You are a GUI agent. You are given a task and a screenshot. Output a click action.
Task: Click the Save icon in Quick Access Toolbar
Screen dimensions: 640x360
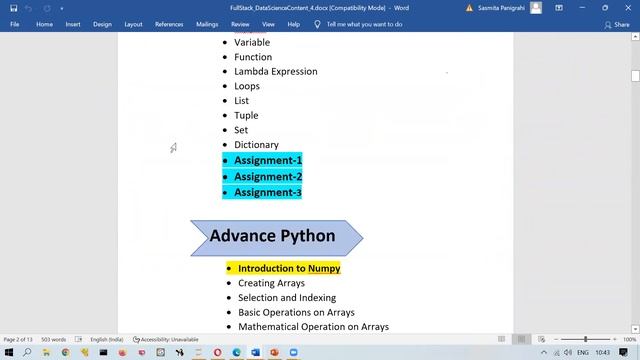(13, 8)
